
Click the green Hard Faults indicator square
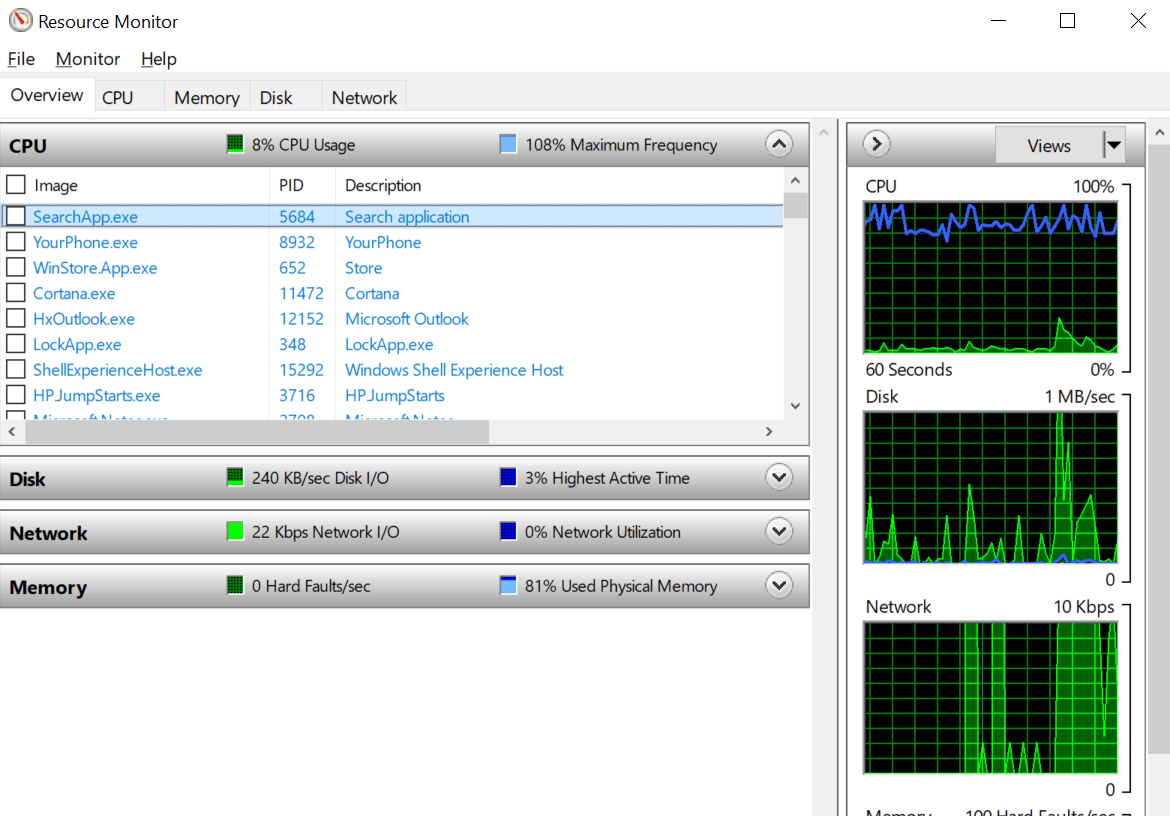click(x=235, y=585)
